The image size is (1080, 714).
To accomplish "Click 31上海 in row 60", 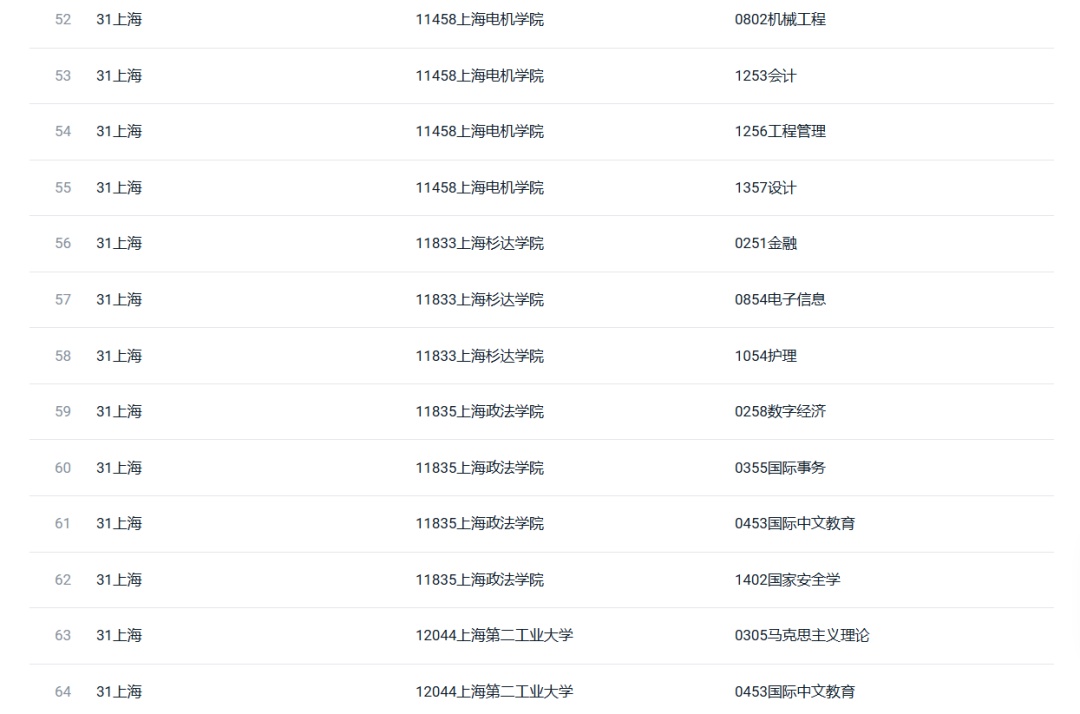I will [119, 468].
